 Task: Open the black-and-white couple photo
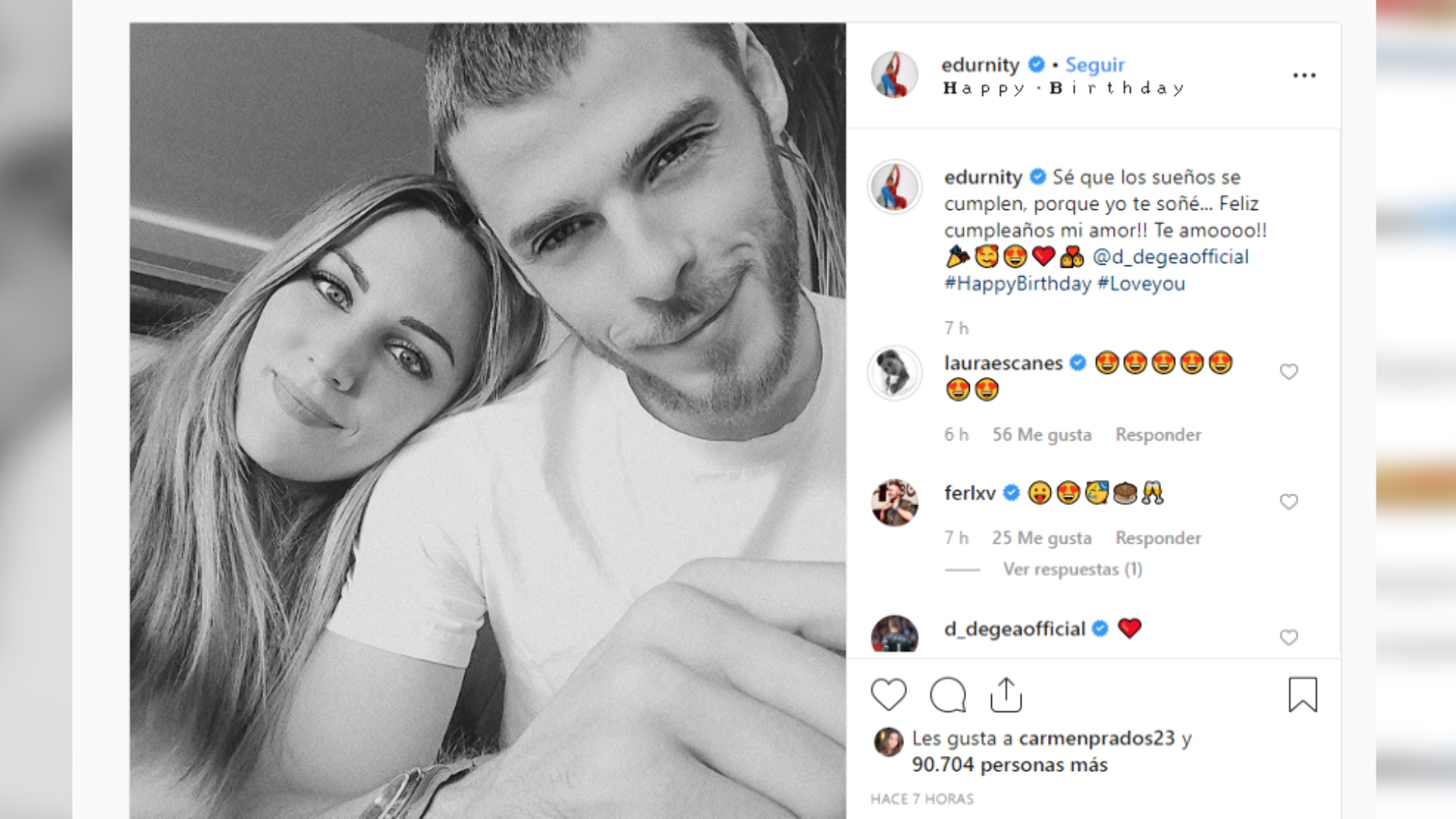[x=488, y=421]
